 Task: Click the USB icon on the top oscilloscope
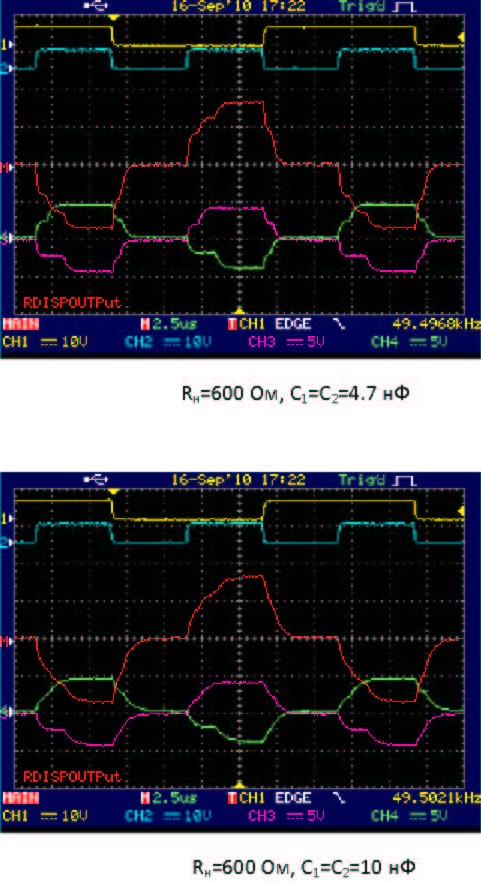point(95,6)
